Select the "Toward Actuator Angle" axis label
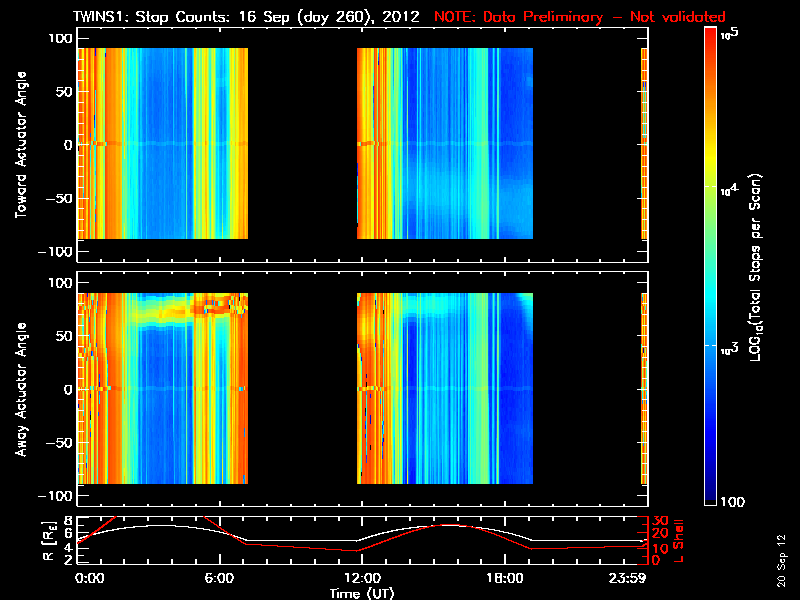This screenshot has height=600, width=800. tap(20, 144)
